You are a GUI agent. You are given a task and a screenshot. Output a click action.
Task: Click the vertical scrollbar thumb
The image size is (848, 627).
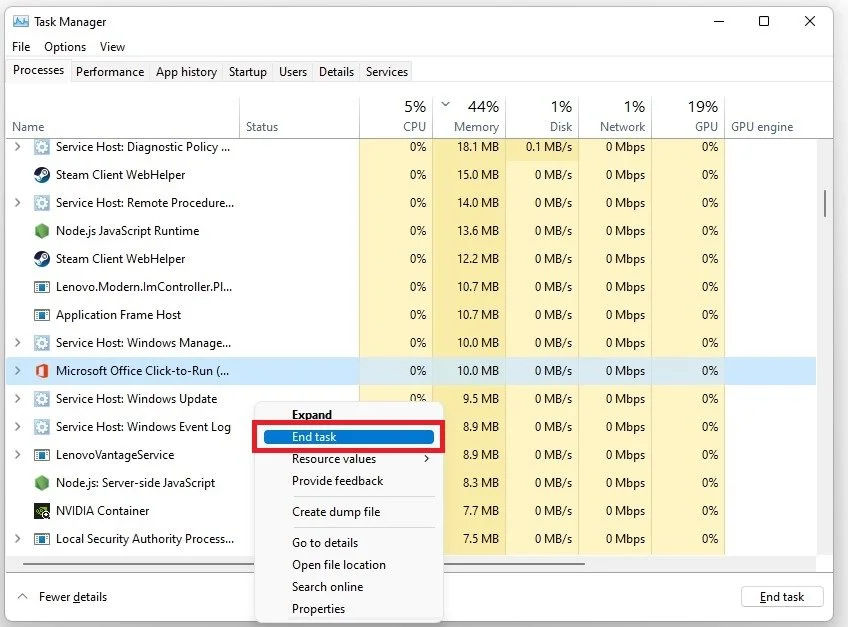tap(825, 203)
